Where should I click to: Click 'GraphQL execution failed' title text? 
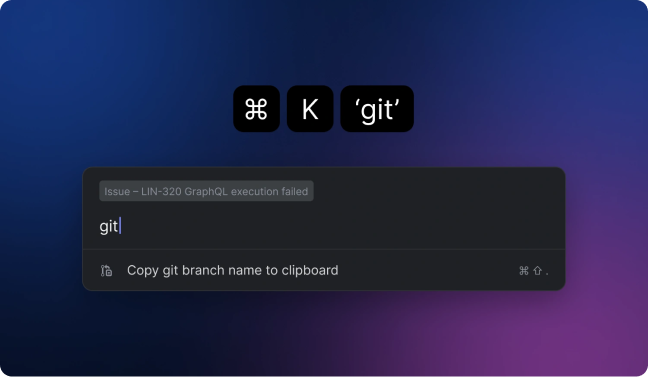[246, 192]
